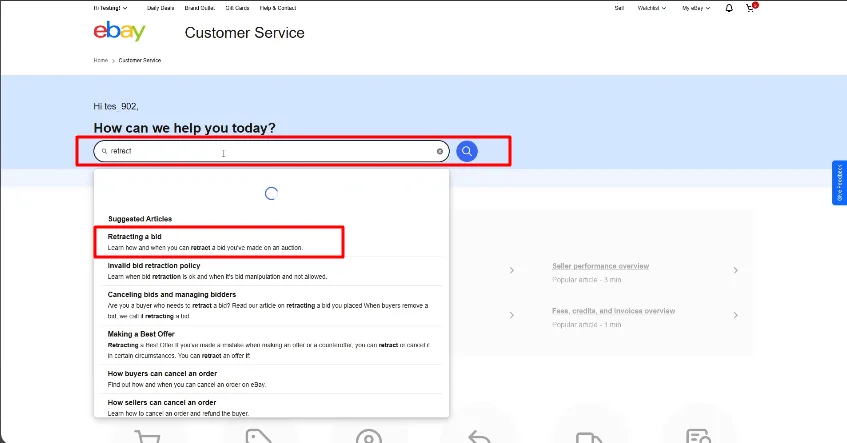The image size is (847, 443).
Task: Click the shopping cart category icon at the bottom
Action: tap(147, 437)
